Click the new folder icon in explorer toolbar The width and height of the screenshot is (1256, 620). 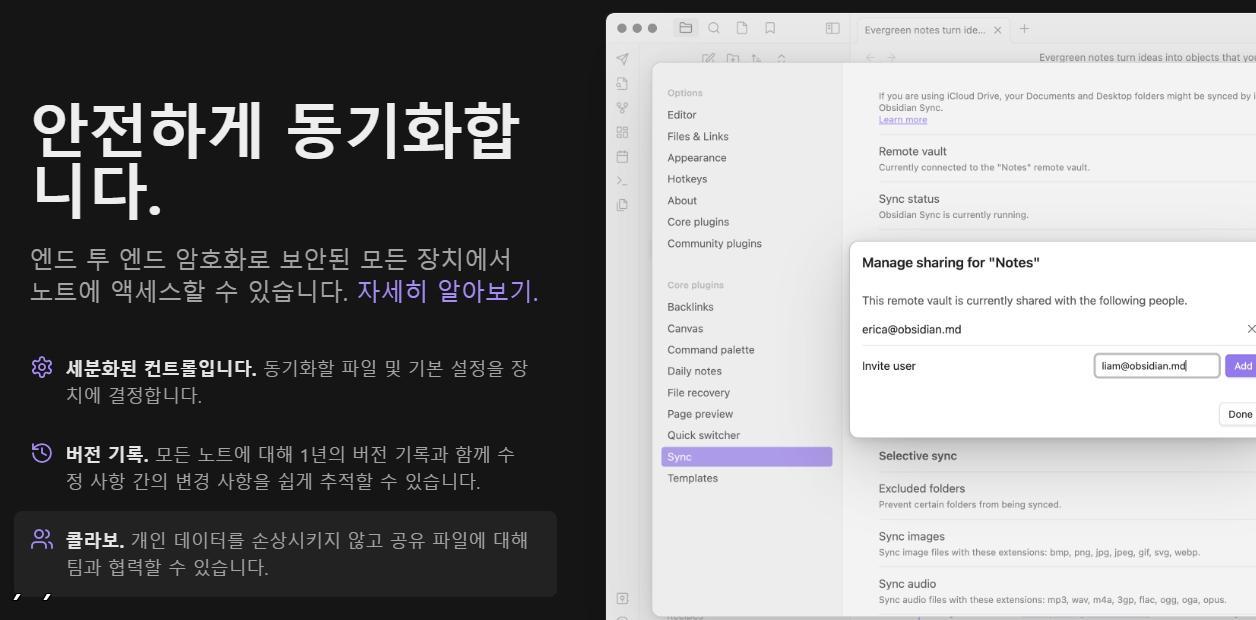(x=732, y=60)
